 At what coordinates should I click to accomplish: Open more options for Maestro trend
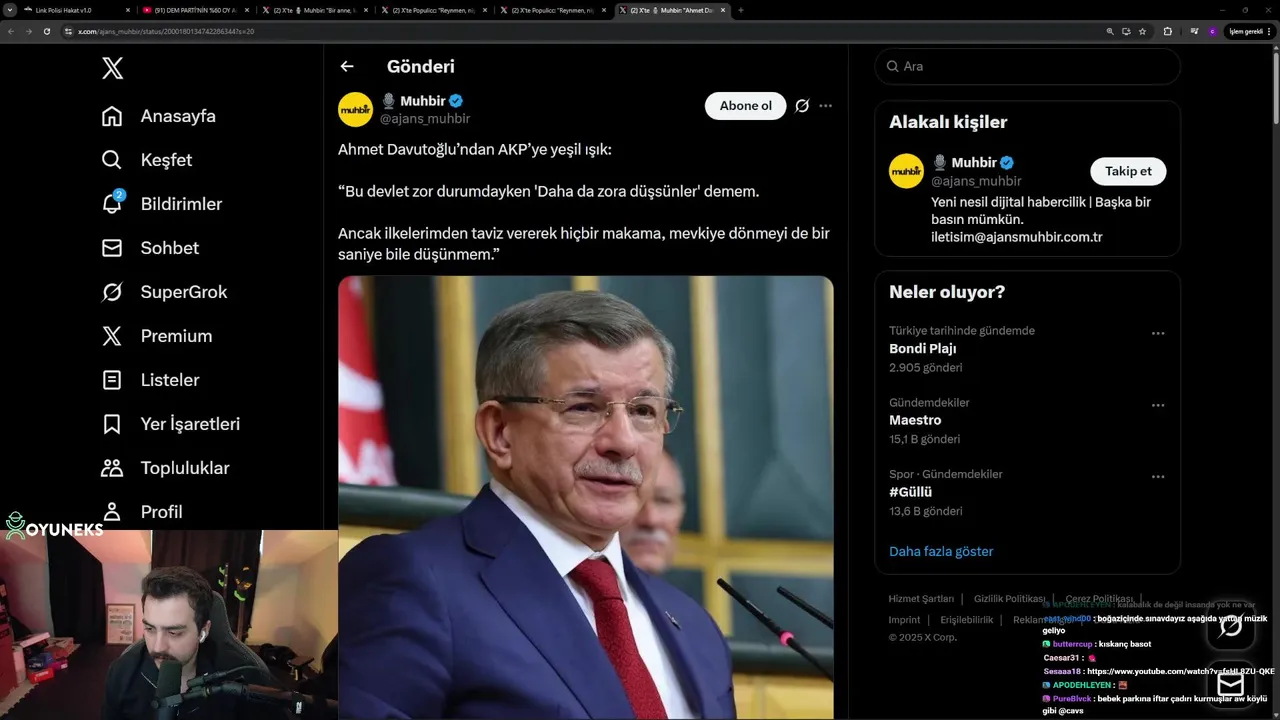pos(1158,405)
